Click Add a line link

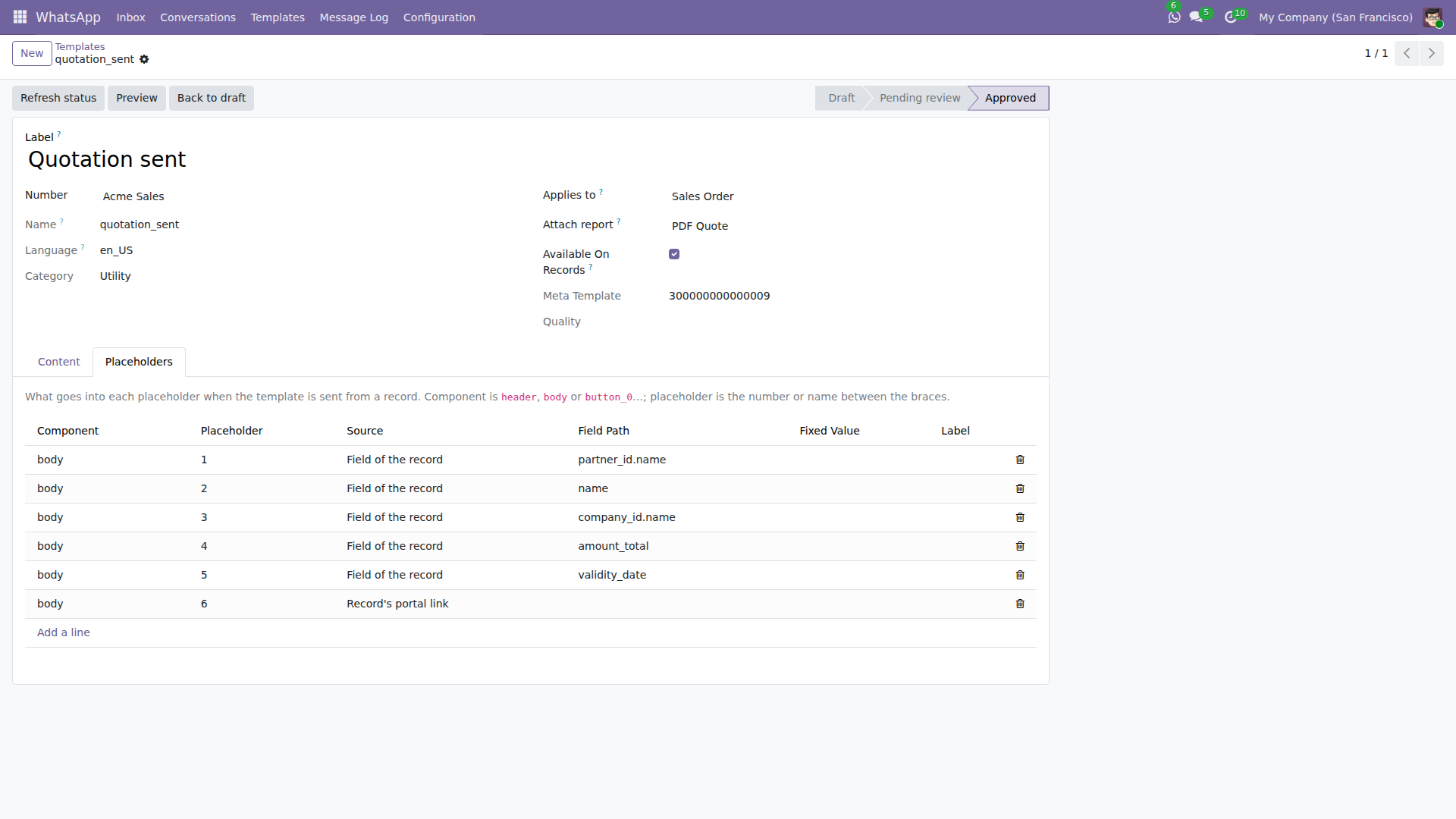coord(64,632)
